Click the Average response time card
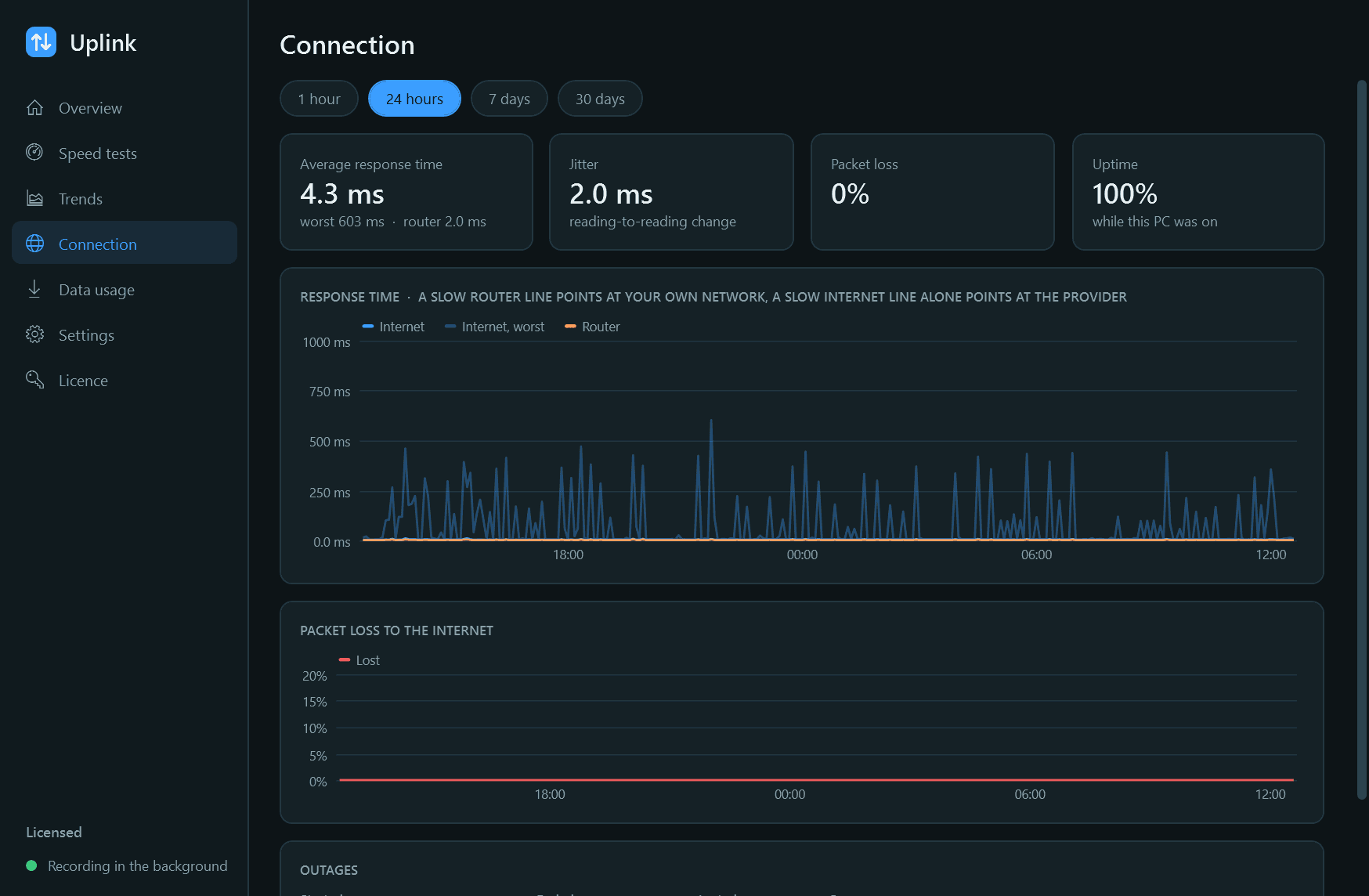Image resolution: width=1369 pixels, height=896 pixels. 406,192
